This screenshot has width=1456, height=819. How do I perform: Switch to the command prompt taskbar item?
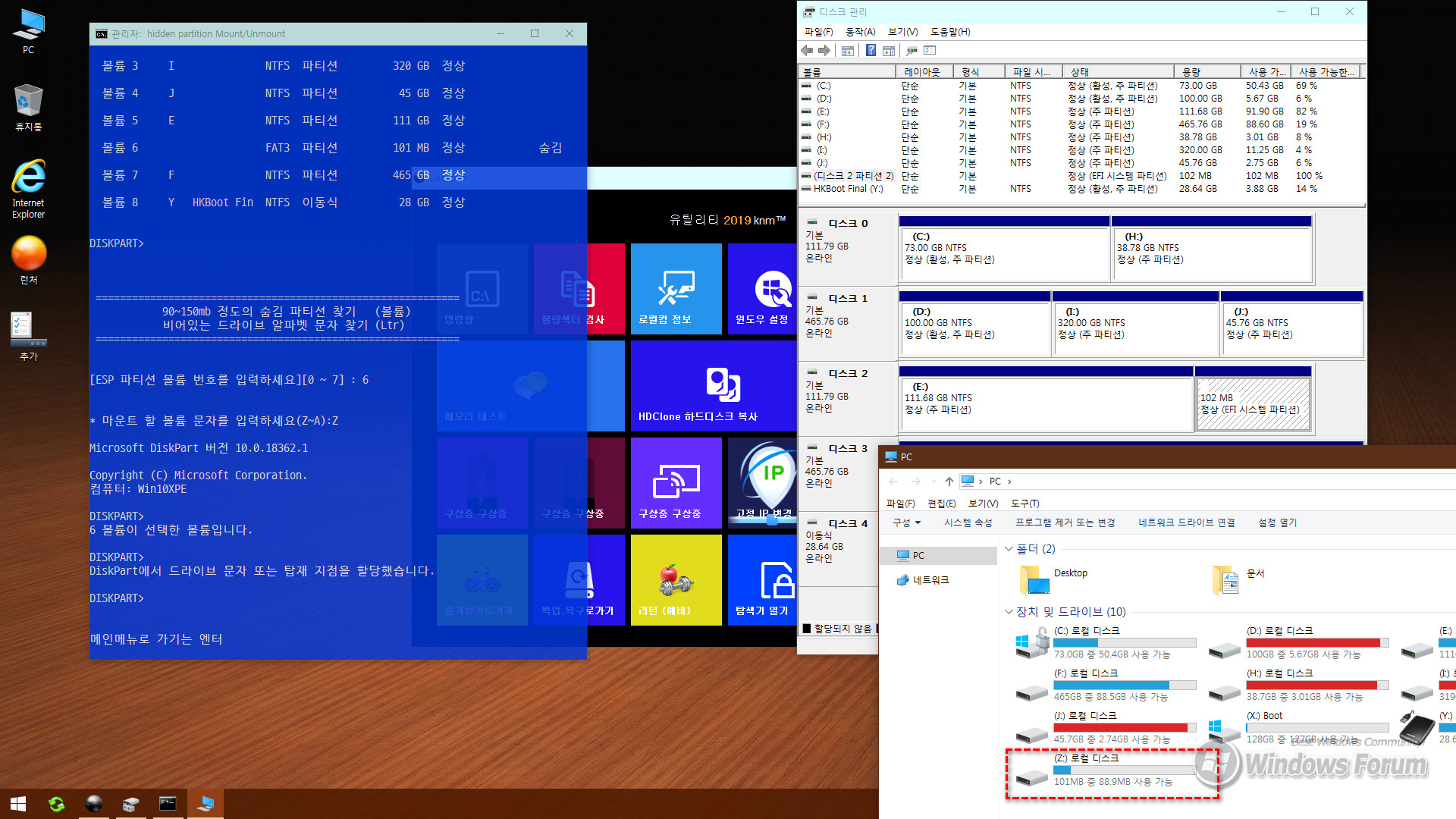point(168,804)
